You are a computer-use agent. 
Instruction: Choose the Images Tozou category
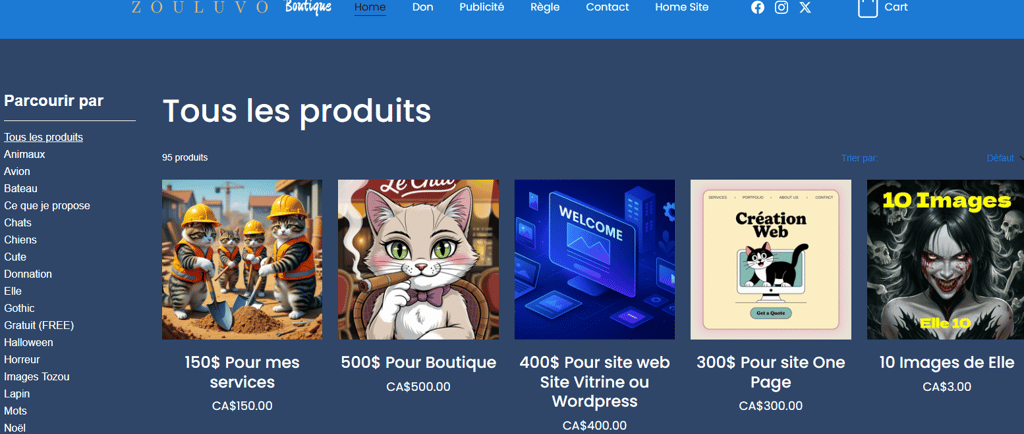pos(37,377)
